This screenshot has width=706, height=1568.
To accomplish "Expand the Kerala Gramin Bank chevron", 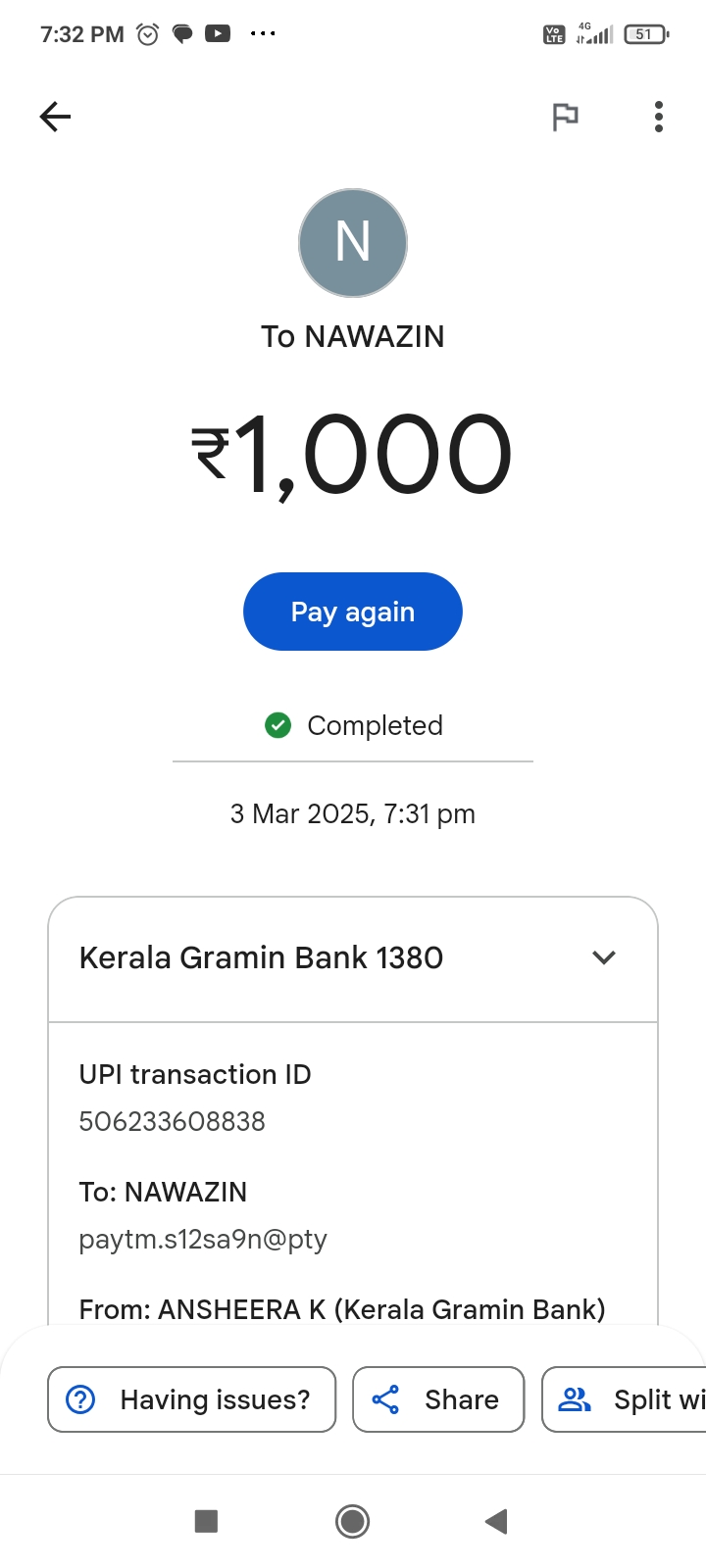I will 604,957.
